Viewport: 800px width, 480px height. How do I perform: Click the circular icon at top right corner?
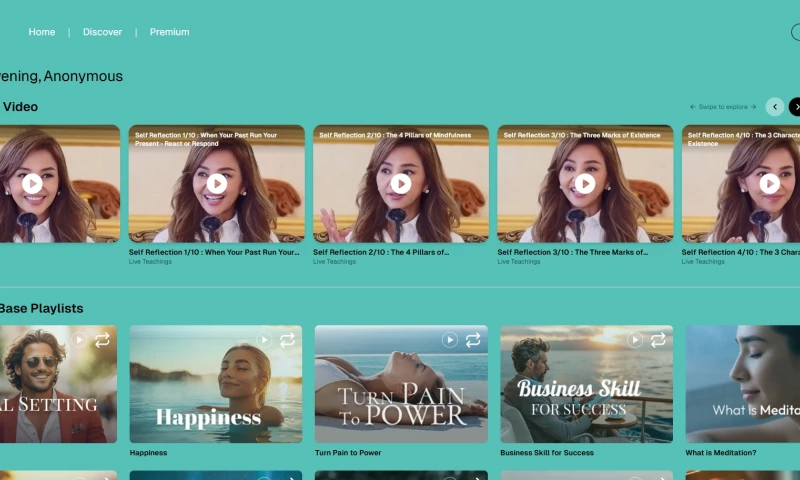coord(796,32)
